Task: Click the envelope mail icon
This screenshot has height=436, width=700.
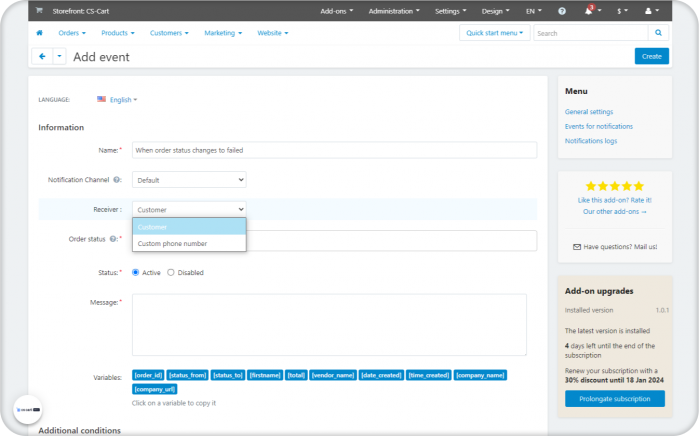Action: click(577, 247)
